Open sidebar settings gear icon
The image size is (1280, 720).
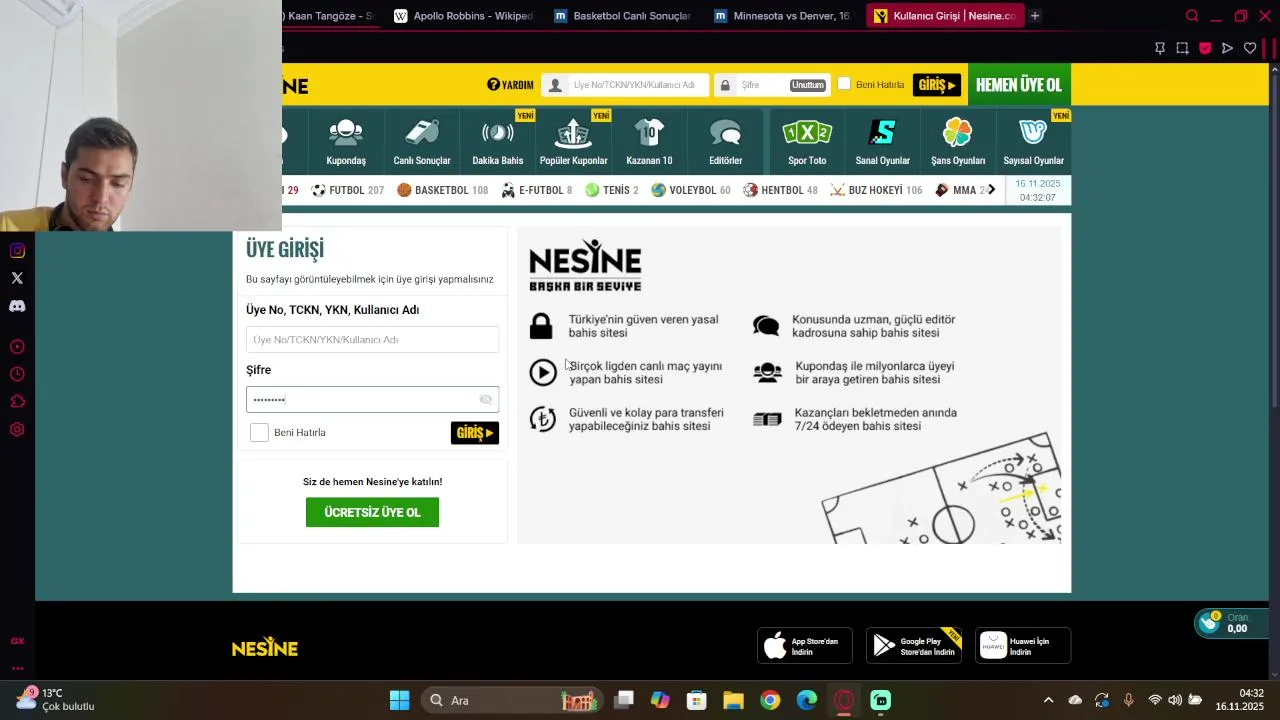click(17, 430)
